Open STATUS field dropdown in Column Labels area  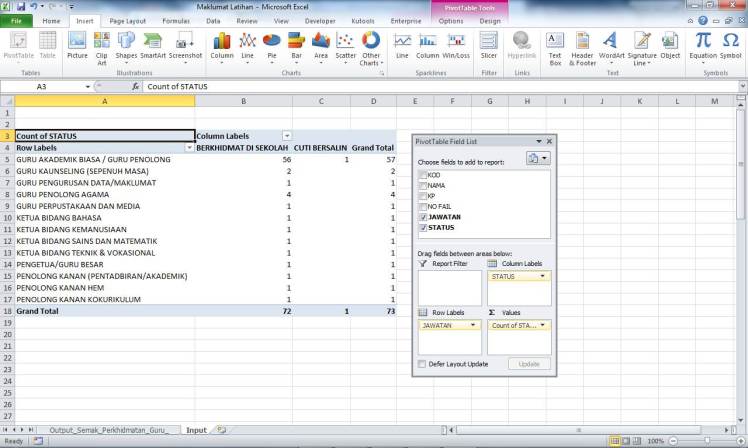coord(542,276)
